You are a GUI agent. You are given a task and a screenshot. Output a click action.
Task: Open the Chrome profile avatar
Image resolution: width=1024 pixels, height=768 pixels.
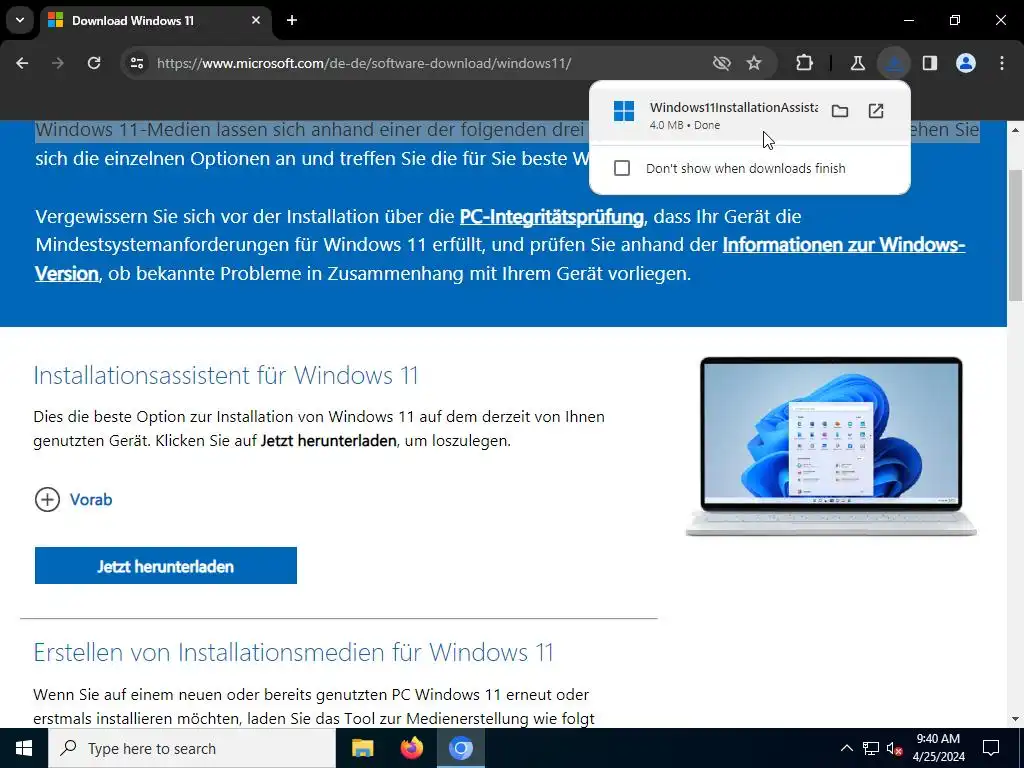point(966,63)
